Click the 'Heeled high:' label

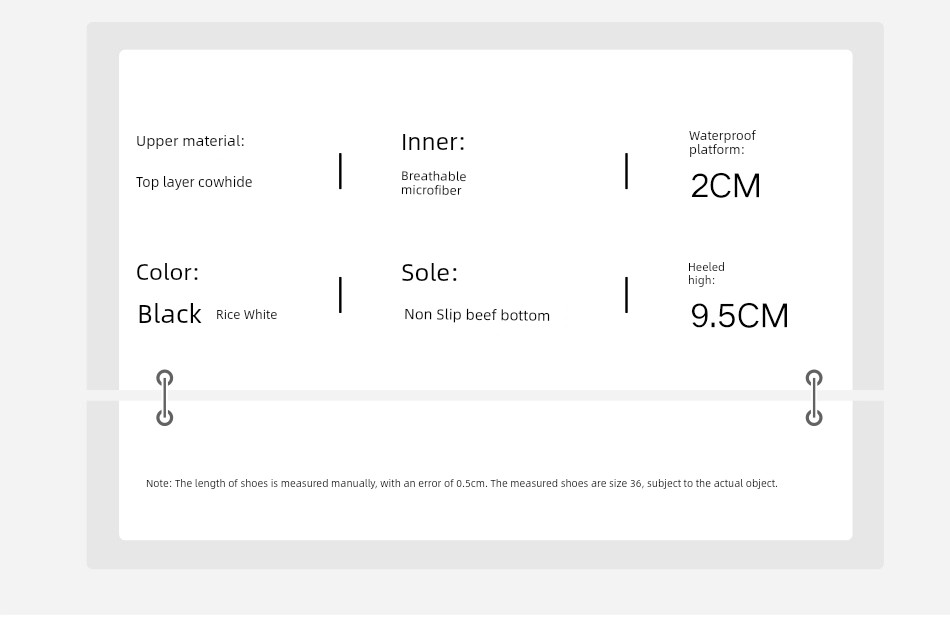pyautogui.click(x=706, y=273)
